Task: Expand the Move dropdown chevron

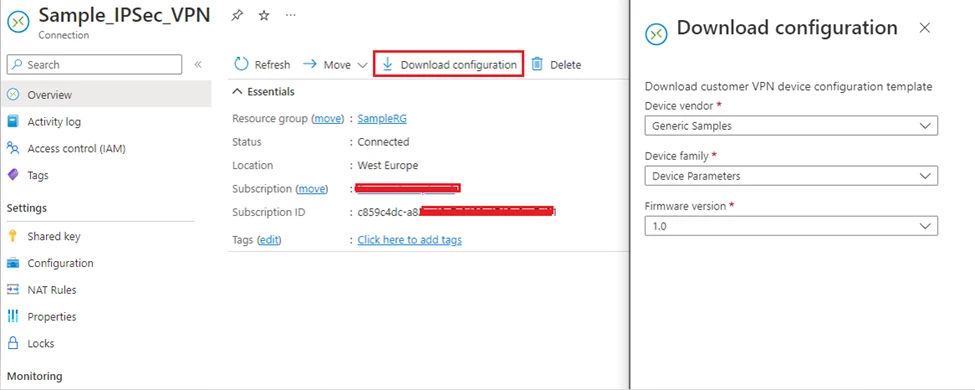Action: [x=363, y=65]
